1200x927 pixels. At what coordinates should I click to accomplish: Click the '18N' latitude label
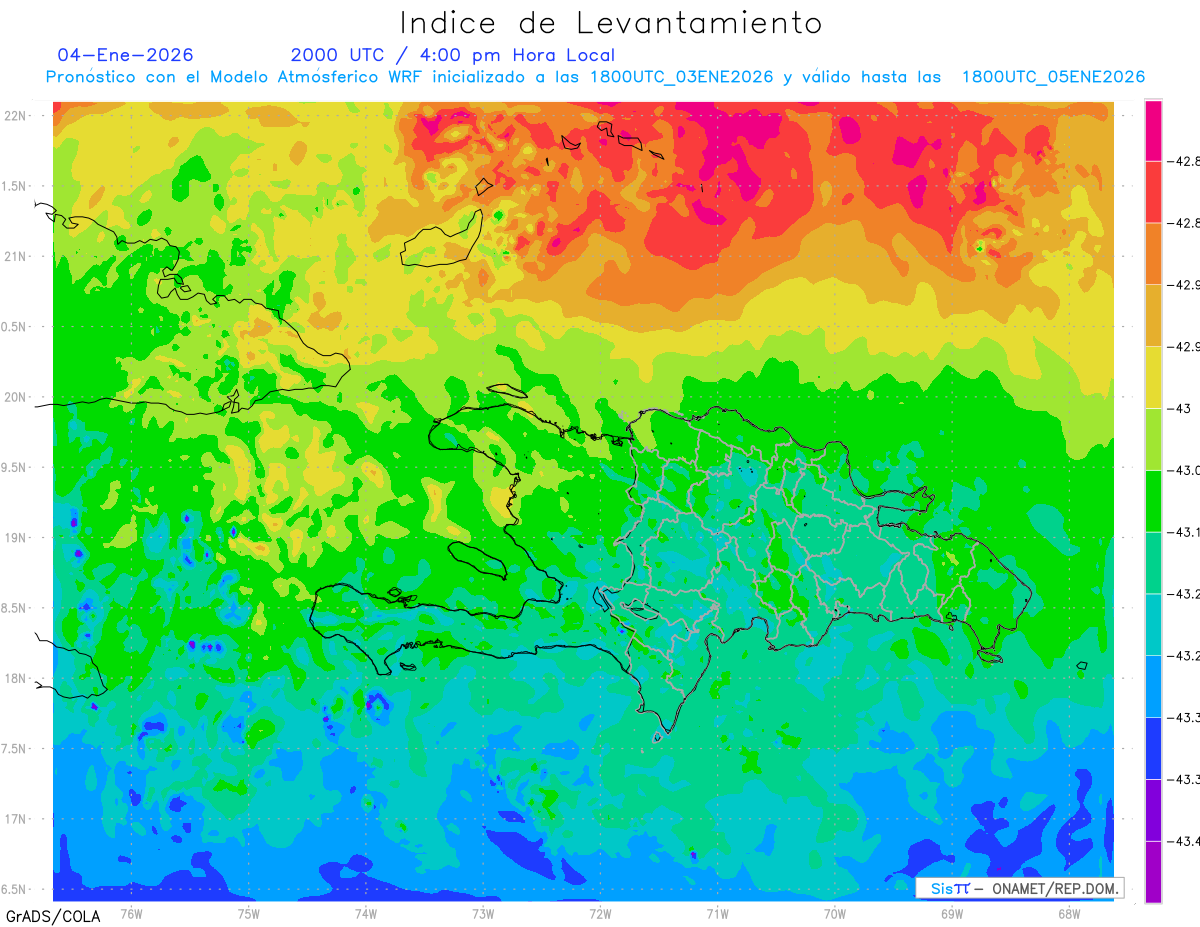15,679
